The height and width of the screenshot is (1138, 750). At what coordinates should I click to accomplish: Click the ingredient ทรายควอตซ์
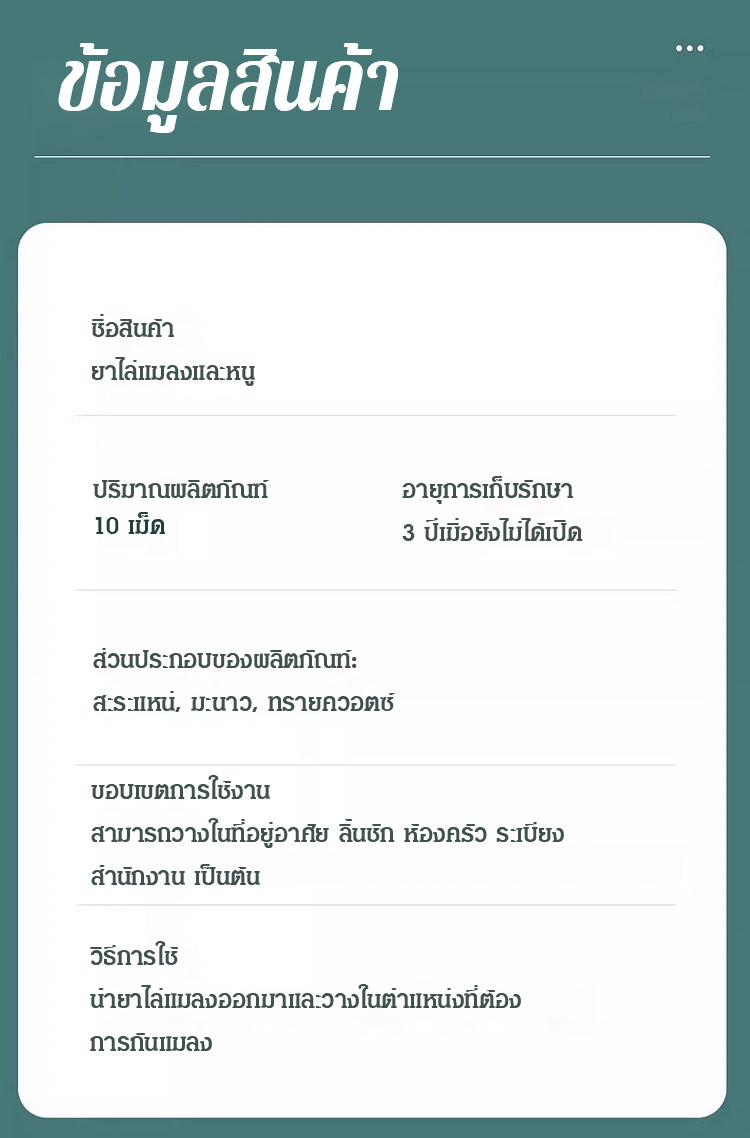pos(331,703)
